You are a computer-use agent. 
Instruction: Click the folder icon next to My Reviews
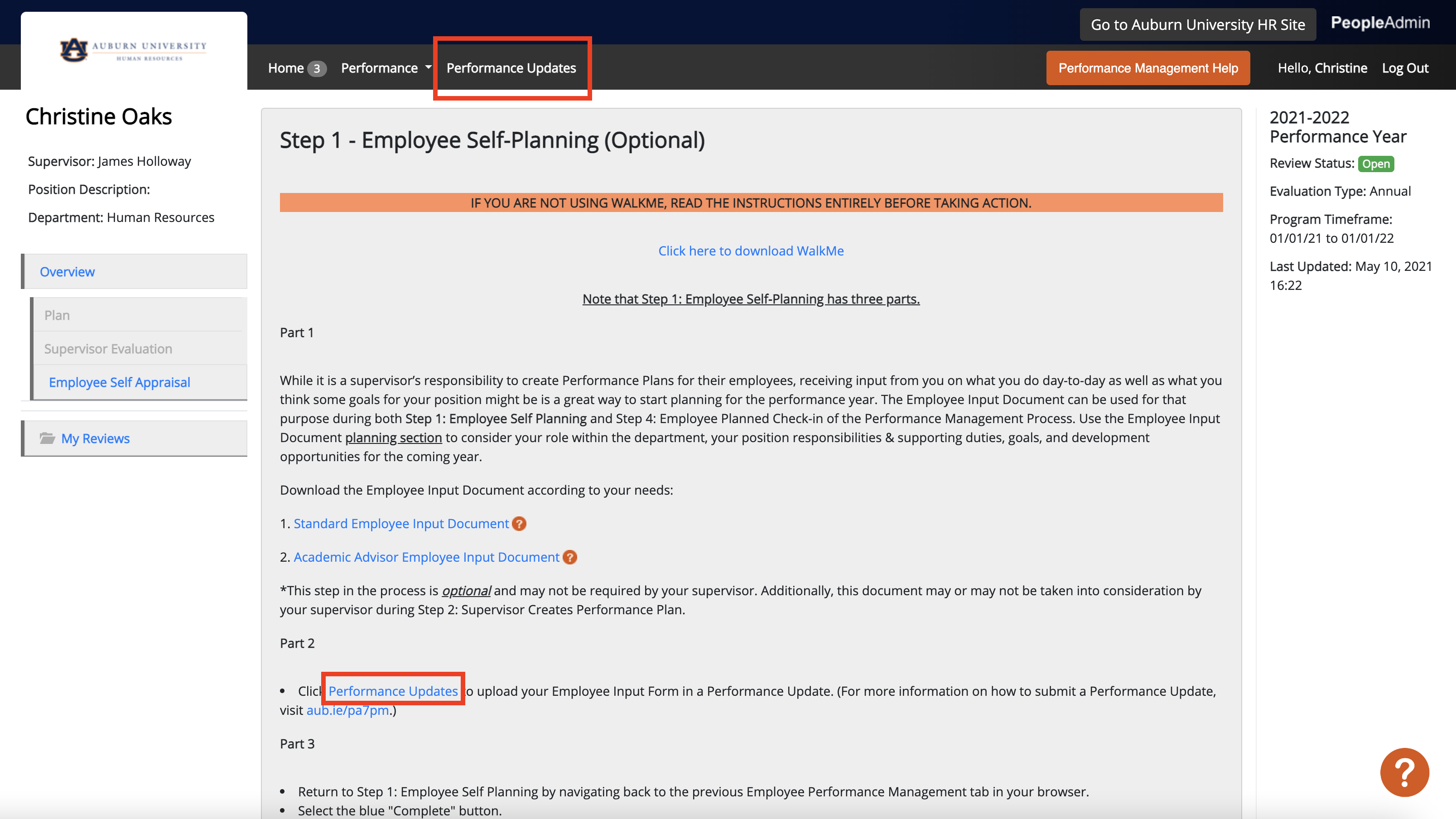pyautogui.click(x=48, y=438)
